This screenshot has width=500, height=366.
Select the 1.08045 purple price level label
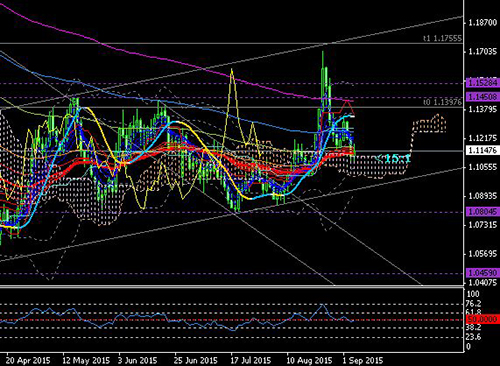pyautogui.click(x=483, y=211)
